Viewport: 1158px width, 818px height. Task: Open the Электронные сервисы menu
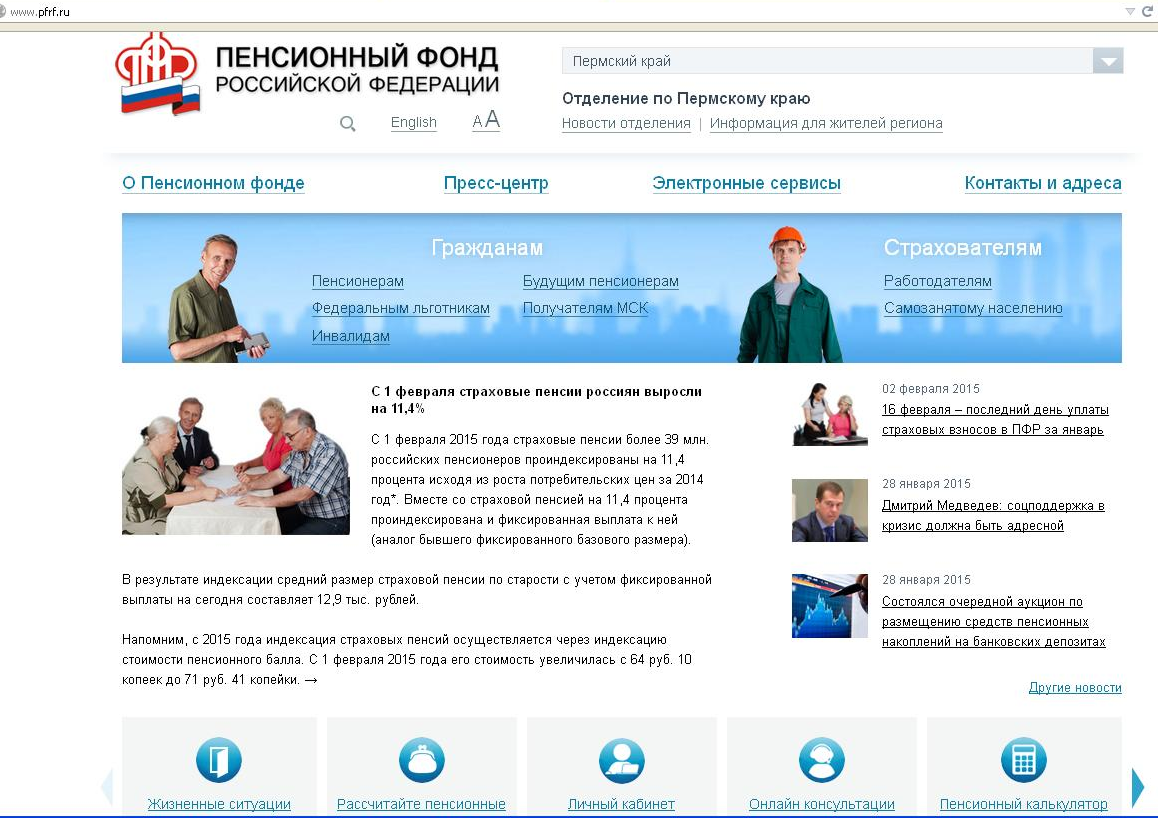tap(747, 183)
